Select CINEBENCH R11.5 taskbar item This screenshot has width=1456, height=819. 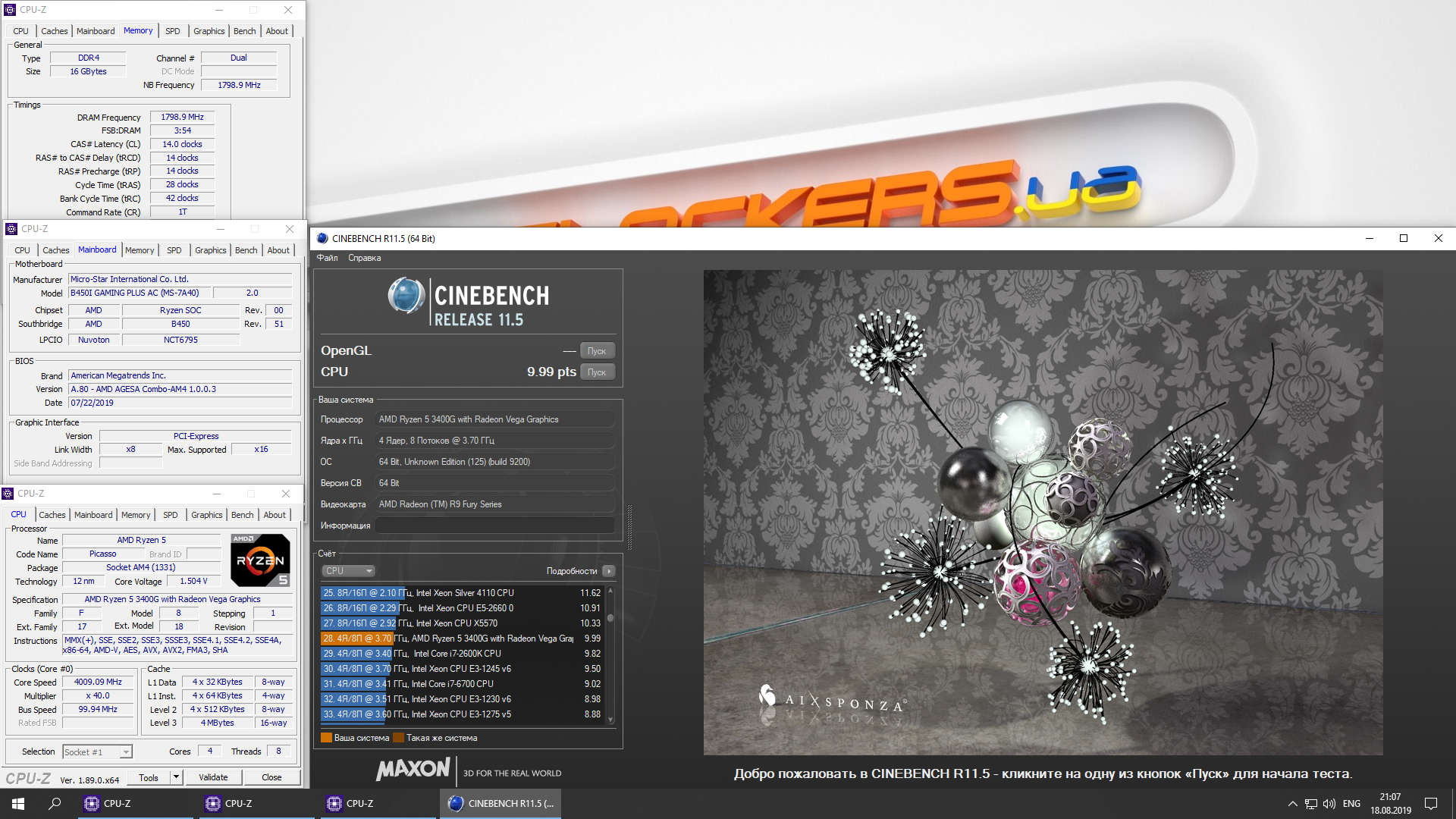click(500, 803)
